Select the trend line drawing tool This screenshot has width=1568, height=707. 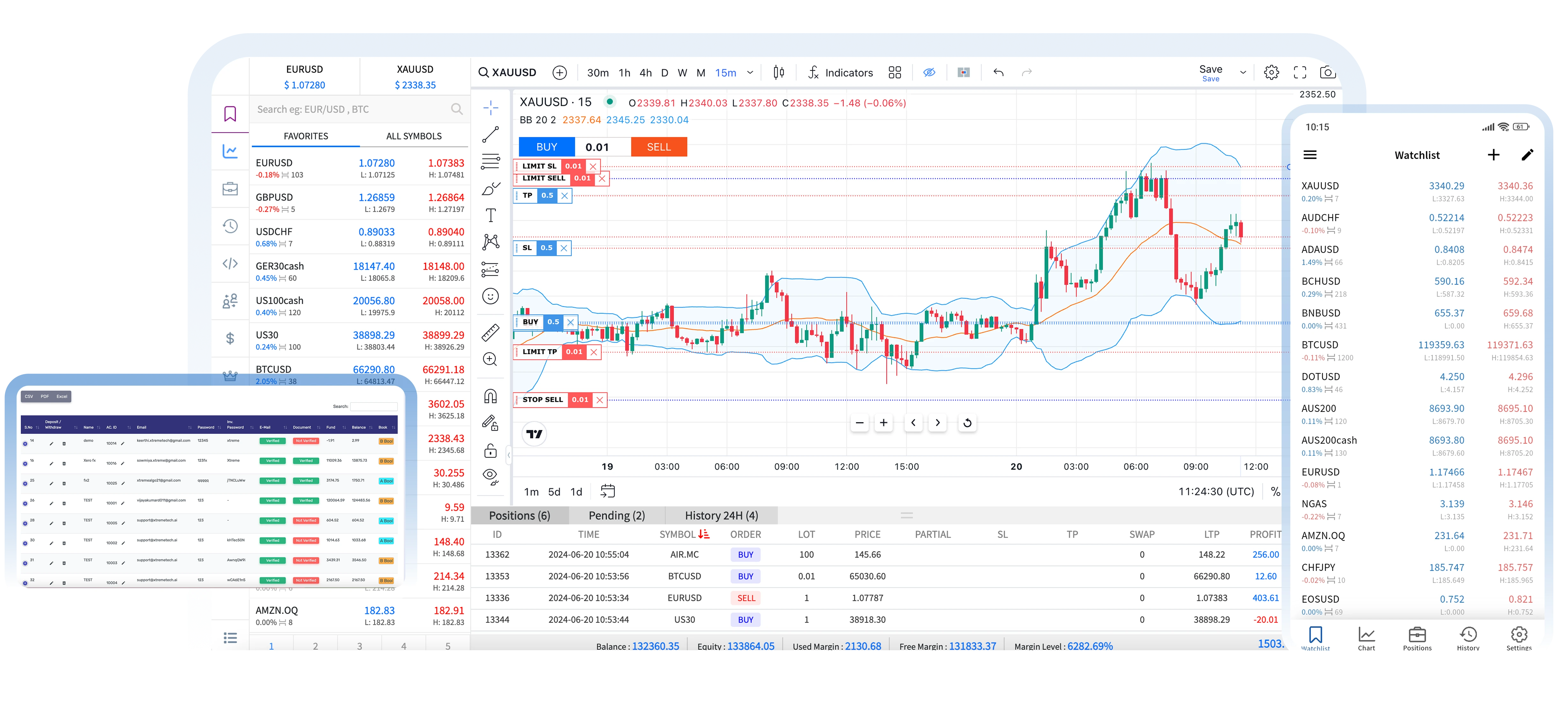coord(491,135)
